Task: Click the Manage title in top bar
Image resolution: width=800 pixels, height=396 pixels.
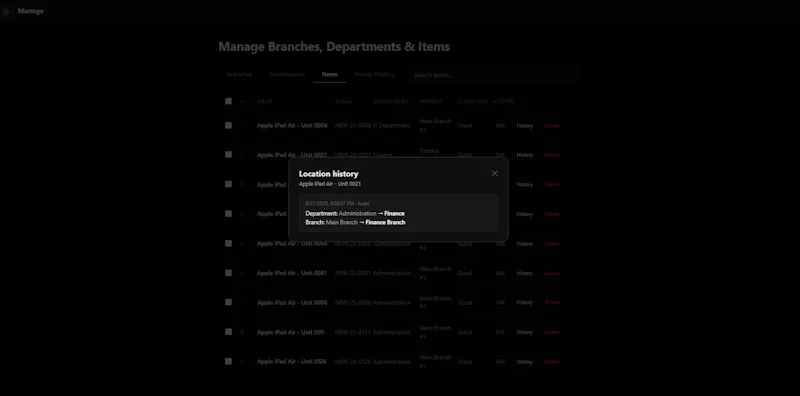Action: 31,11
